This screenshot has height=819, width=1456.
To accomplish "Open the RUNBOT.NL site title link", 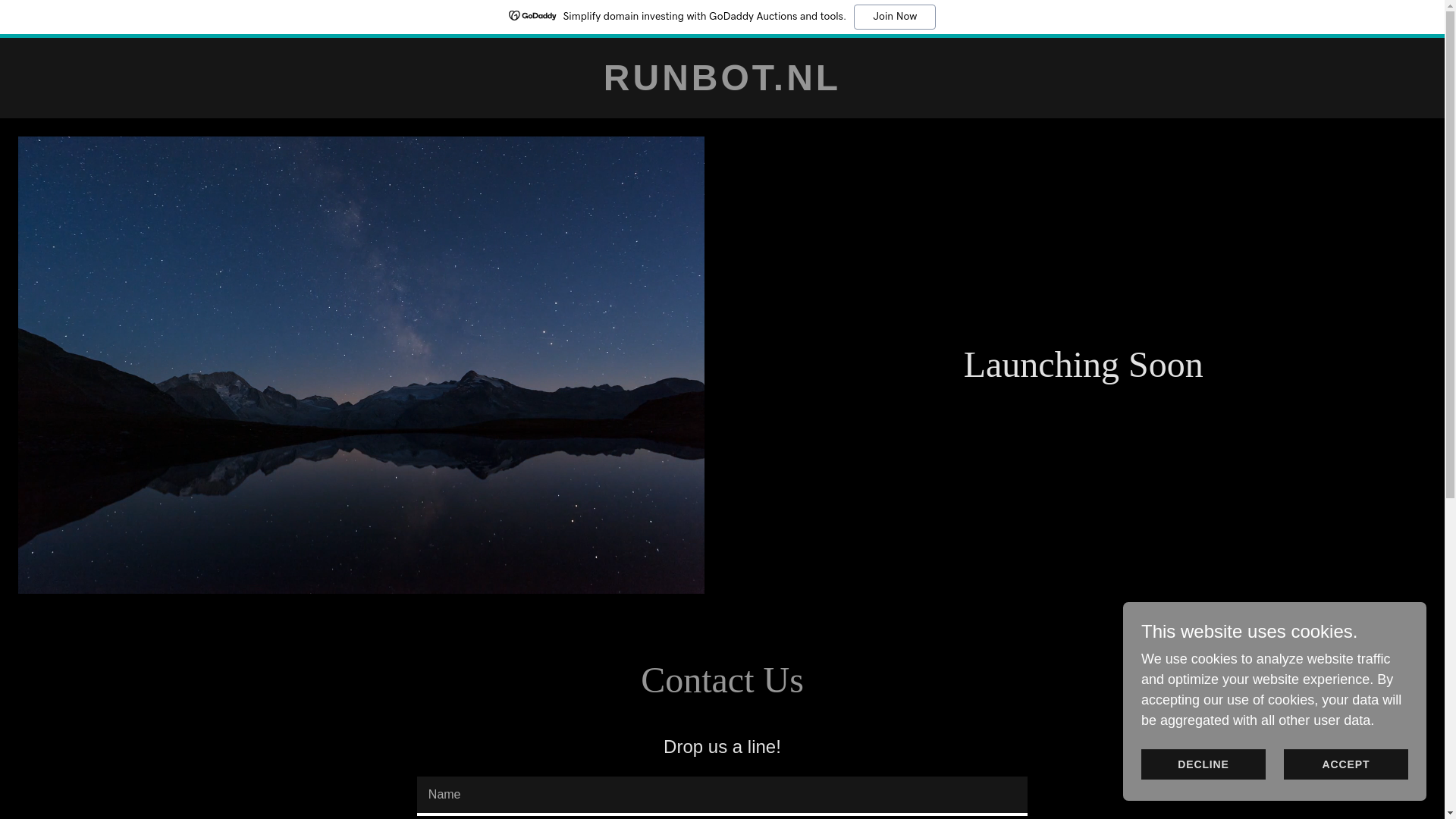I will (721, 78).
